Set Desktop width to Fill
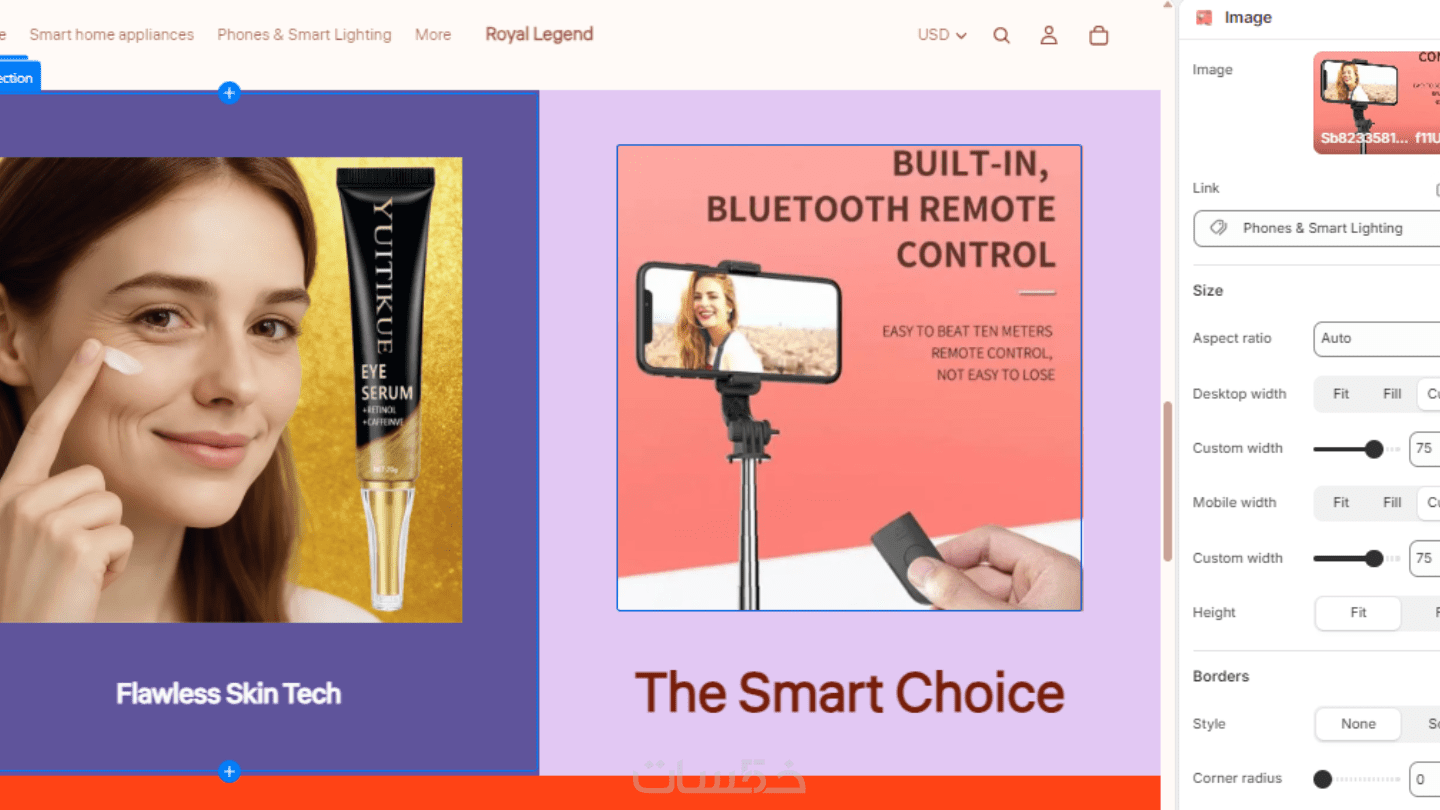1440x810 pixels. pos(1392,394)
